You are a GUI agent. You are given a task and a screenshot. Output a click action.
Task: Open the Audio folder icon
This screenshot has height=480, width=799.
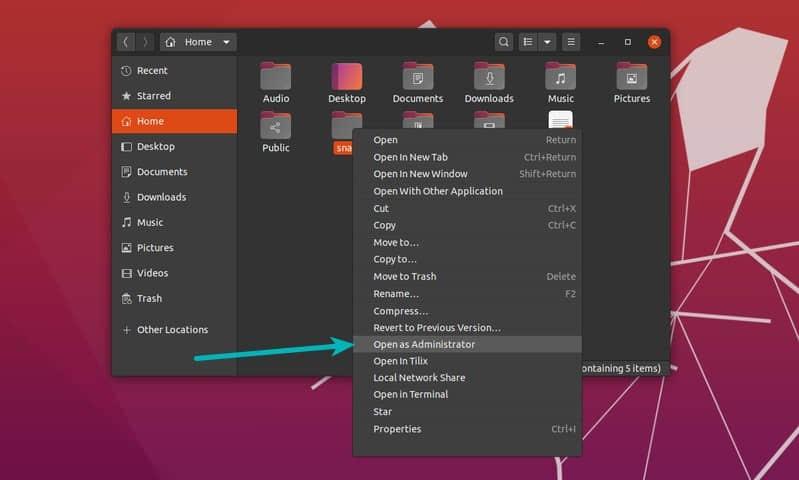pos(275,76)
